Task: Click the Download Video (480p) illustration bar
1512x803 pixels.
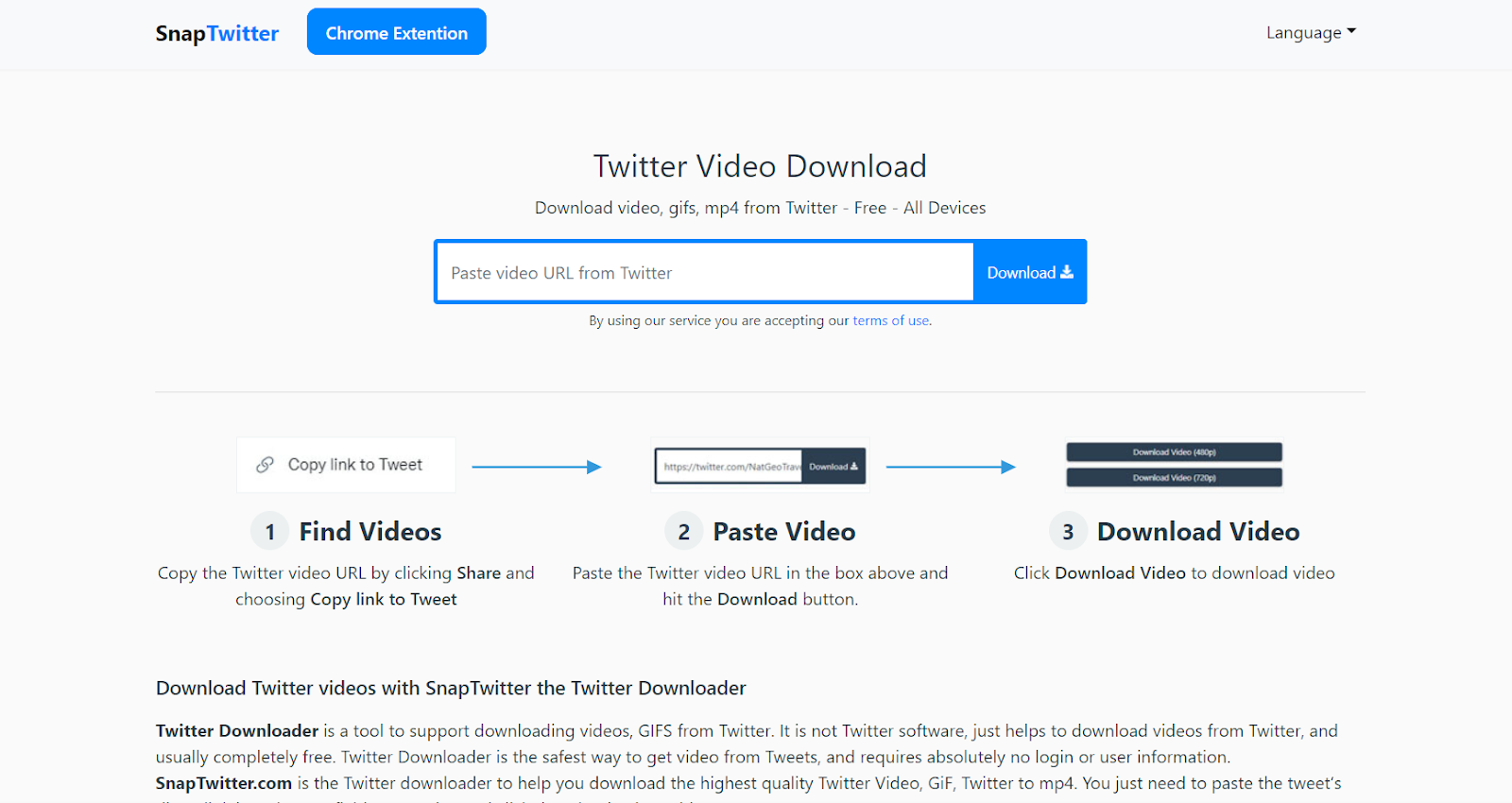Action: tap(1175, 453)
